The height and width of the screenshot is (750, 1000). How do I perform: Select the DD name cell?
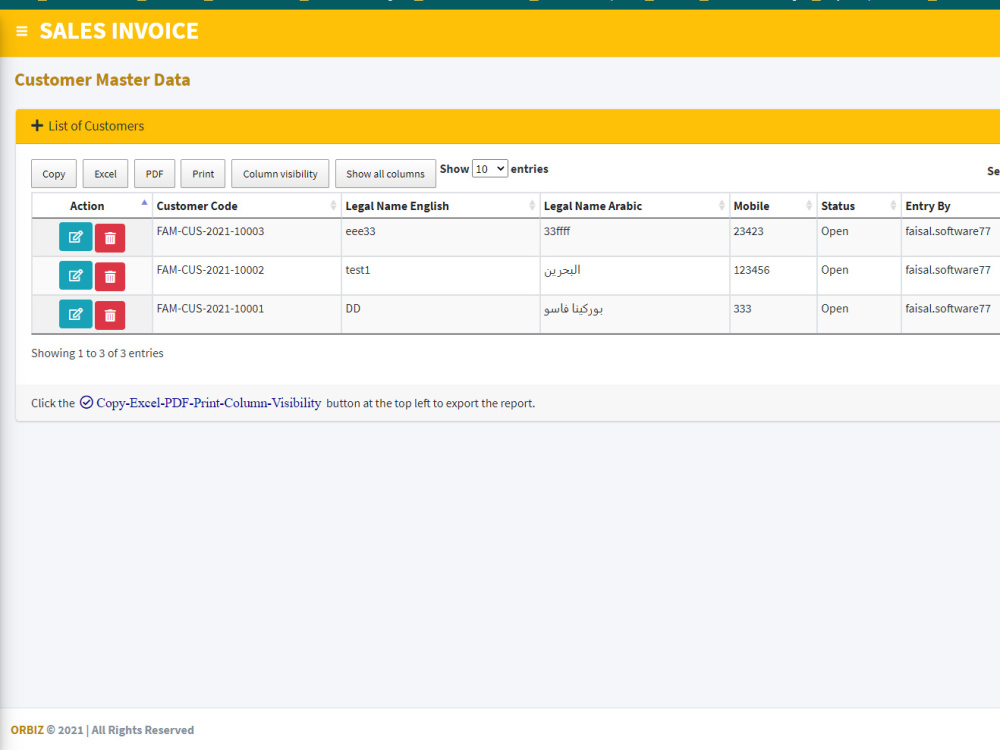(440, 314)
